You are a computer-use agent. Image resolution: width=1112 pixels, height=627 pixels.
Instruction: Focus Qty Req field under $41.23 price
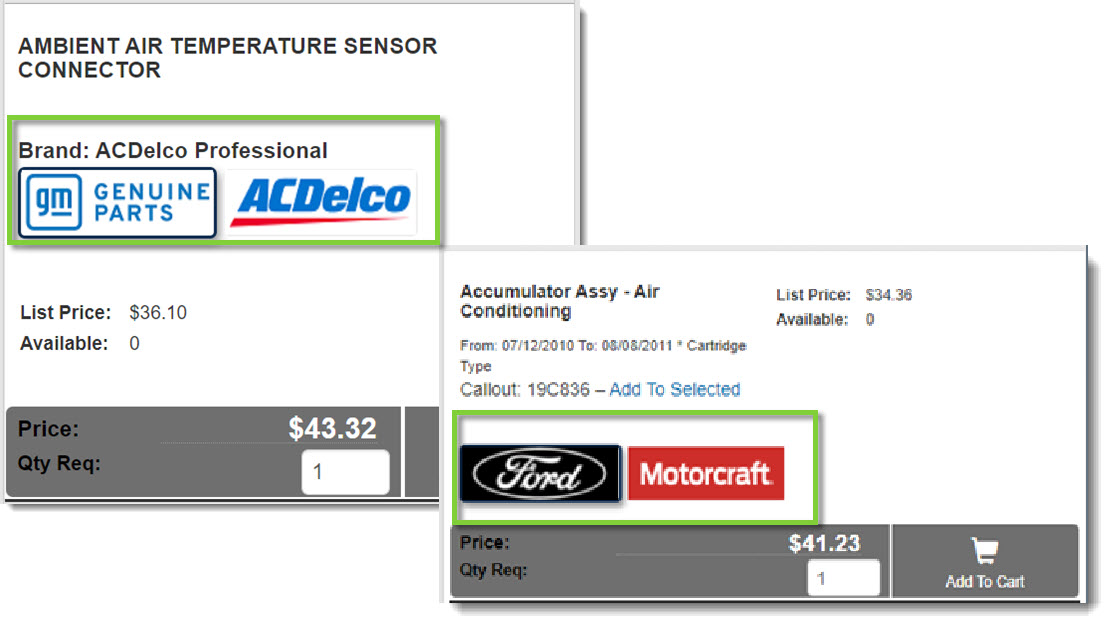(843, 578)
